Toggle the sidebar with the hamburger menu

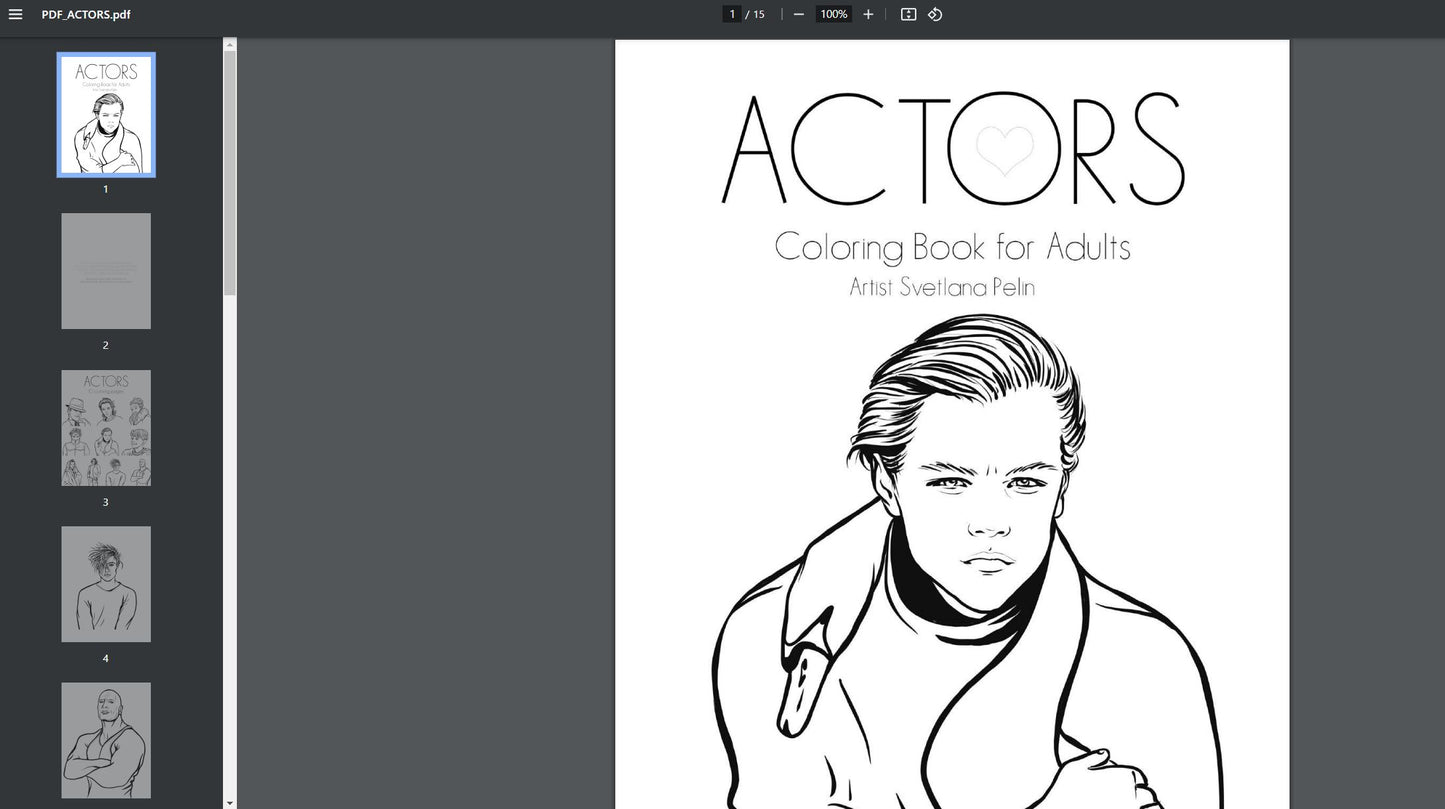click(15, 14)
